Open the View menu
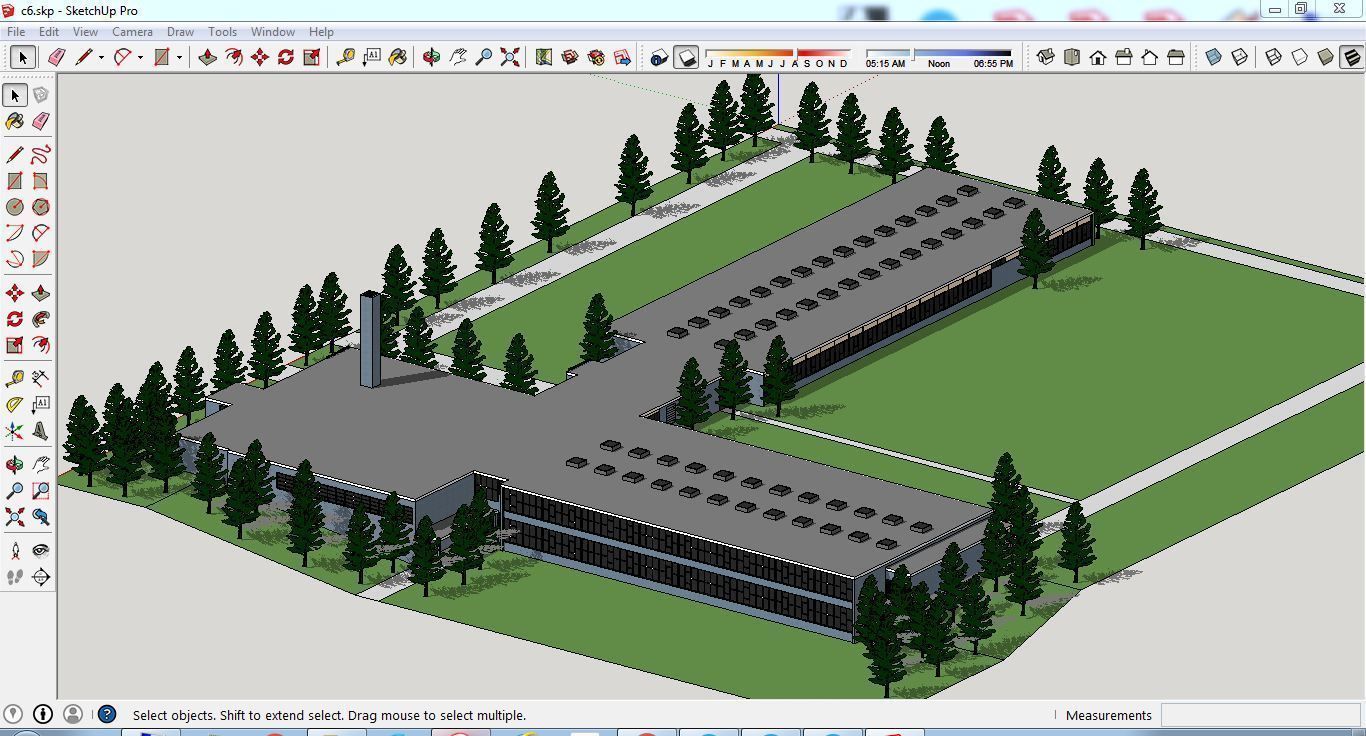This screenshot has height=736, width=1366. tap(85, 32)
